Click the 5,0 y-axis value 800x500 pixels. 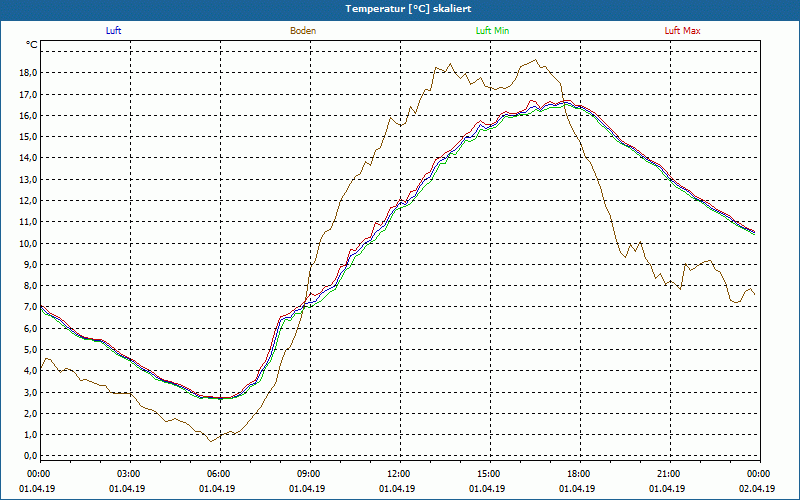point(31,349)
